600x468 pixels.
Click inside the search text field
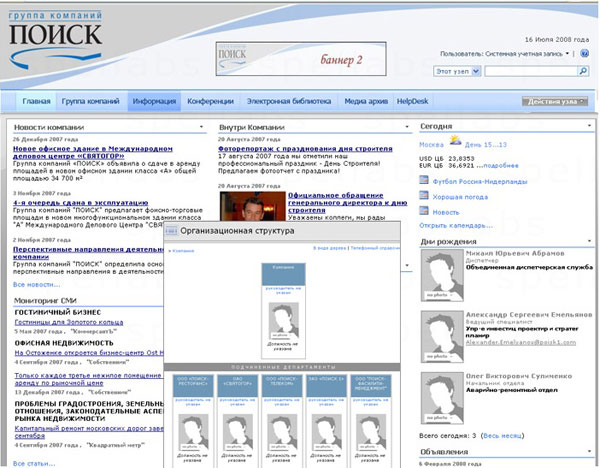(531, 71)
